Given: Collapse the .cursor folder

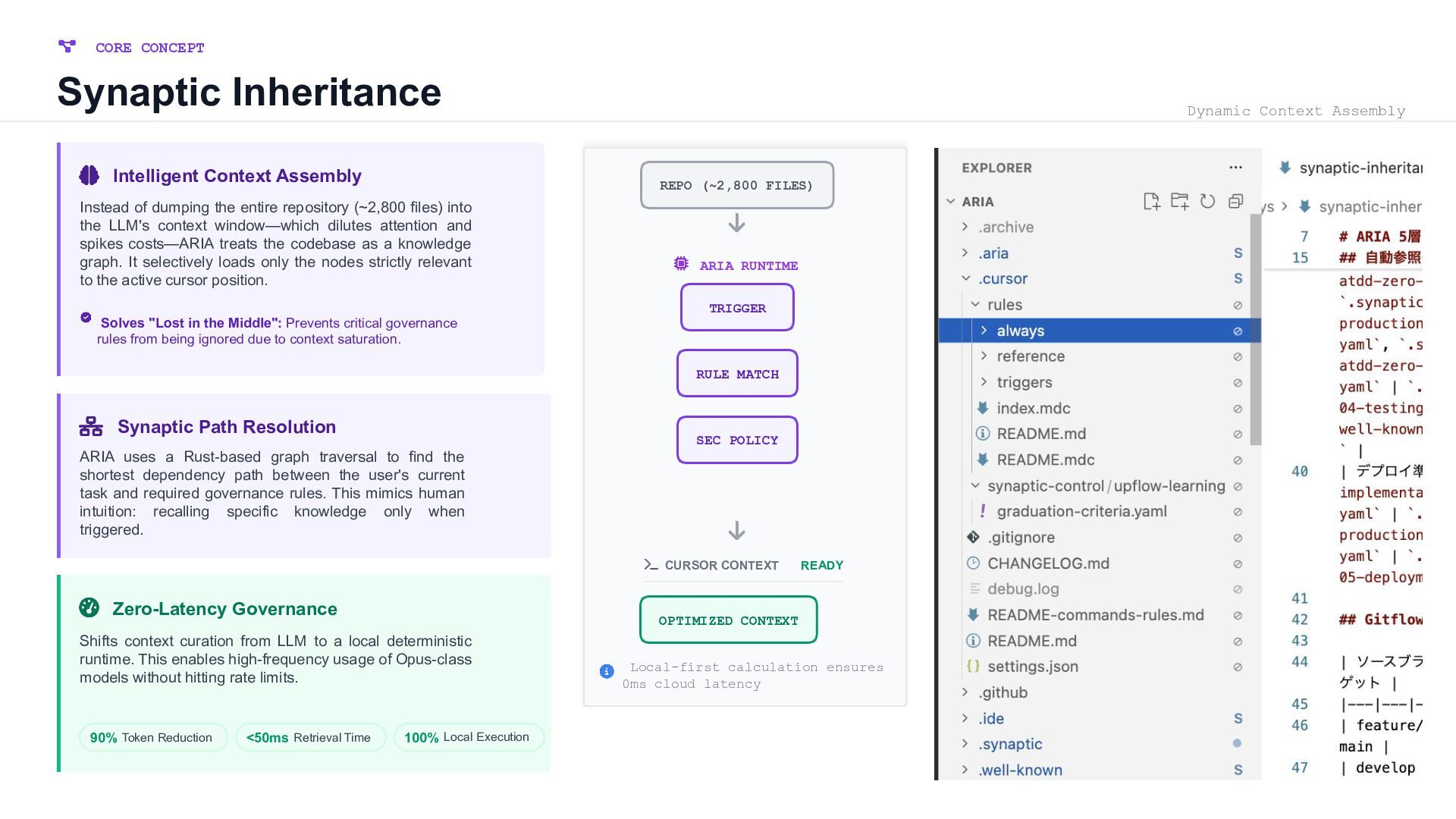Looking at the screenshot, I should (965, 278).
